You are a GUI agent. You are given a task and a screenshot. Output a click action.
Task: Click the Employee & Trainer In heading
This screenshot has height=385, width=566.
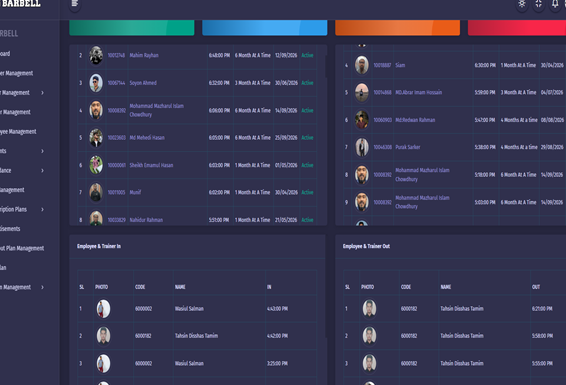[x=99, y=246]
